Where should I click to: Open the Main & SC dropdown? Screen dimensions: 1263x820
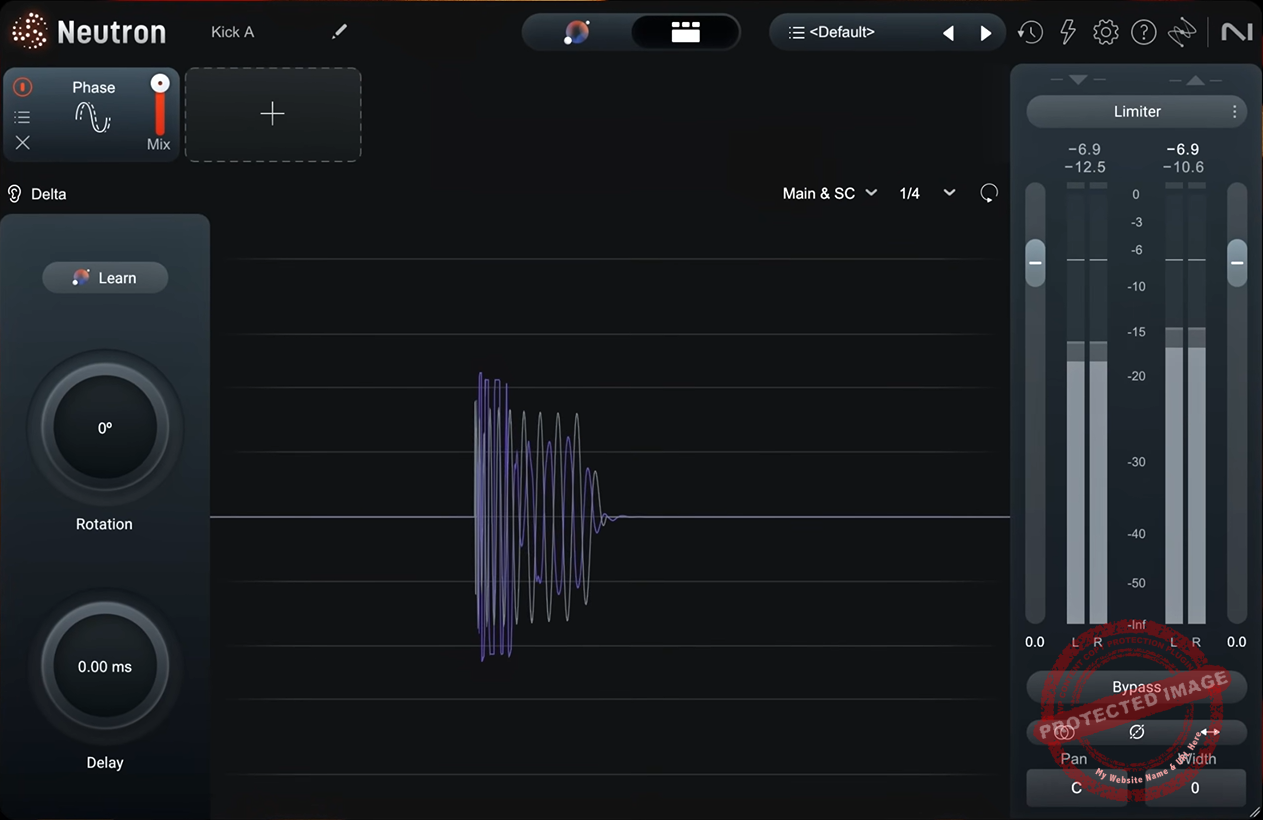(x=829, y=193)
